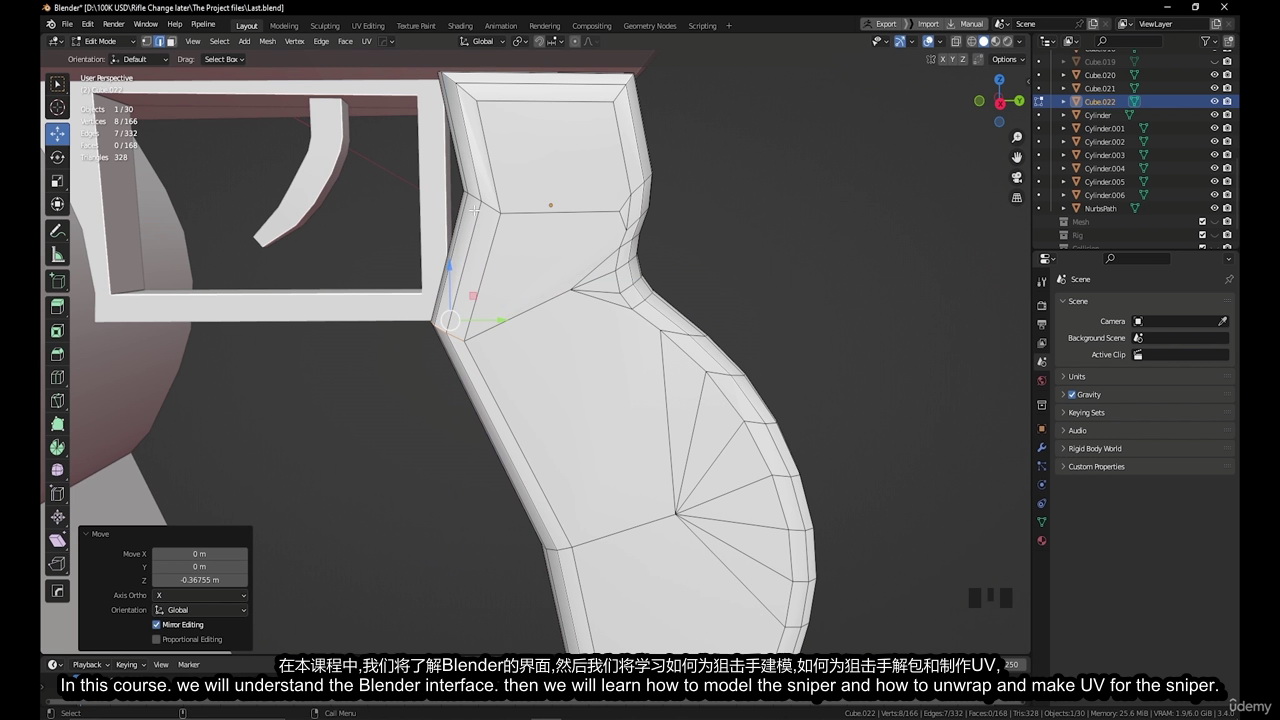Image resolution: width=1280 pixels, height=720 pixels.
Task: Select the Poly Build tool
Action: [x=57, y=424]
